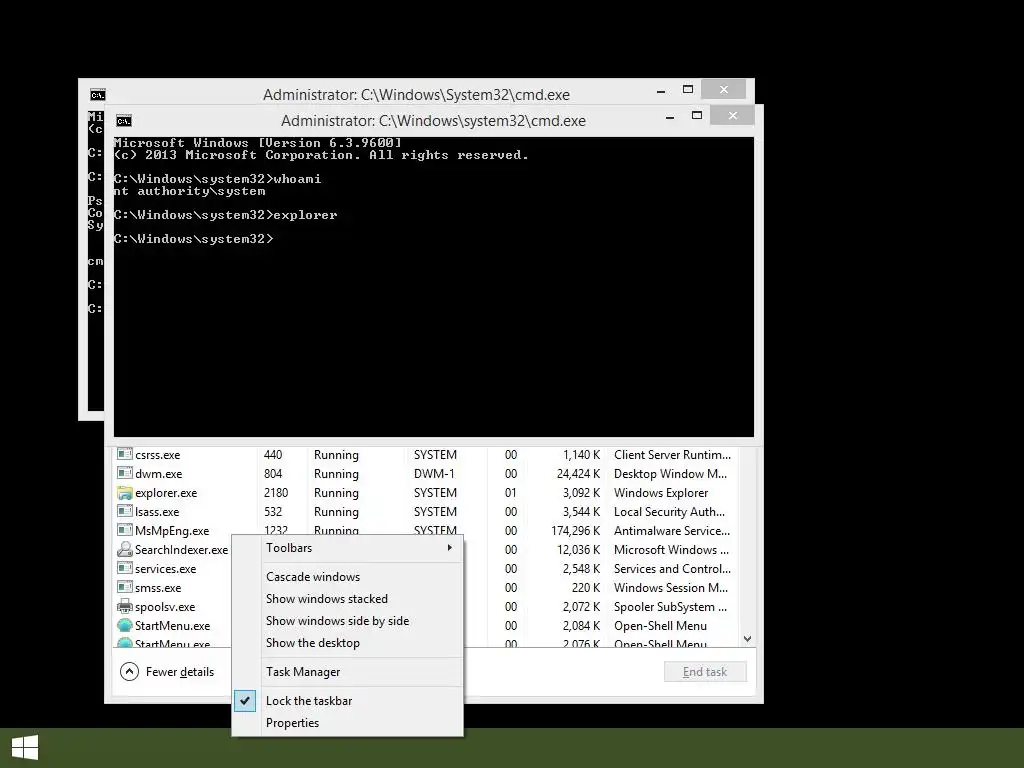
Task: Minimize the front cmd.exe window
Action: 670,116
